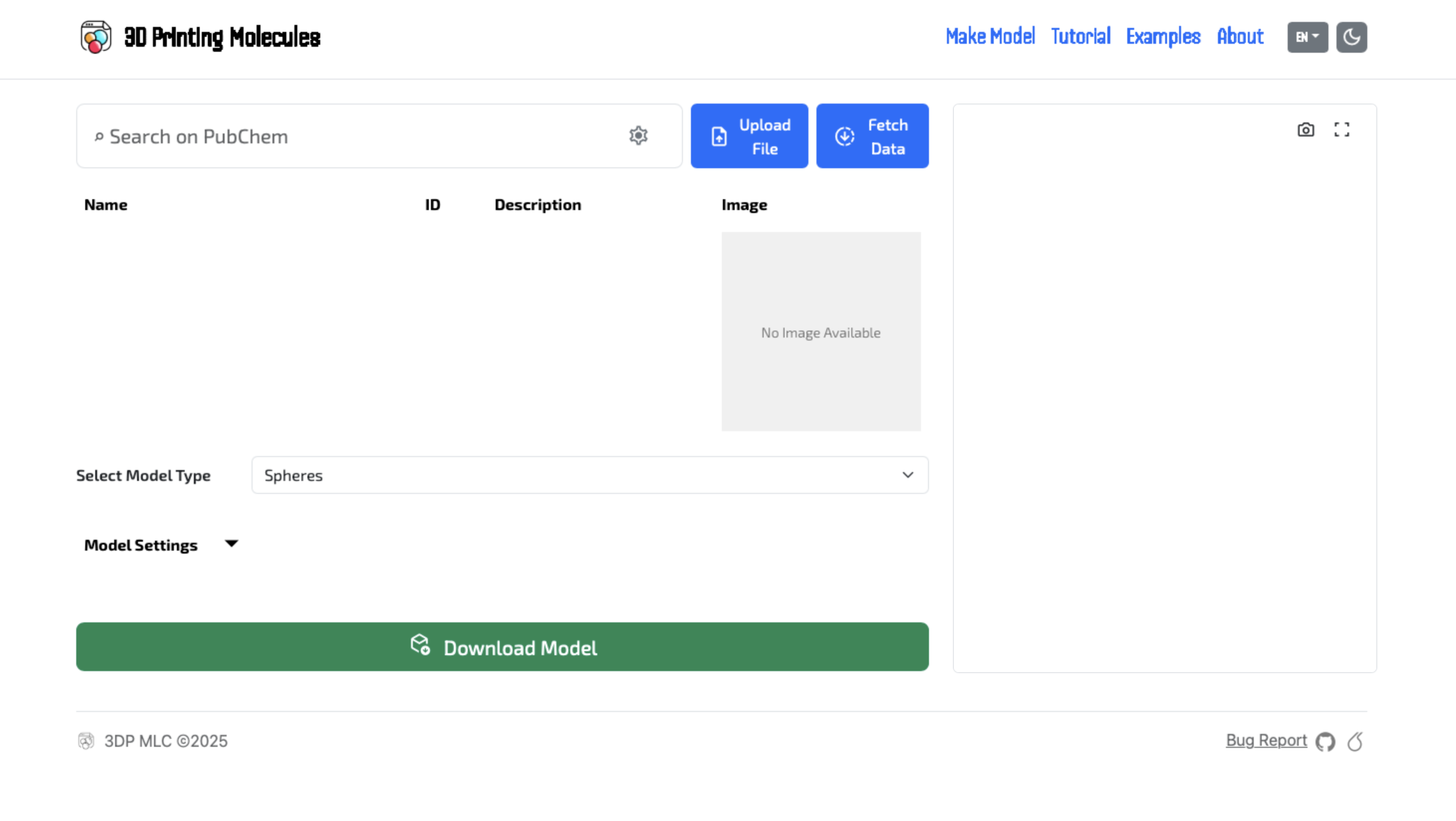The image size is (1456, 821).
Task: Click the Name column header
Action: tap(106, 205)
